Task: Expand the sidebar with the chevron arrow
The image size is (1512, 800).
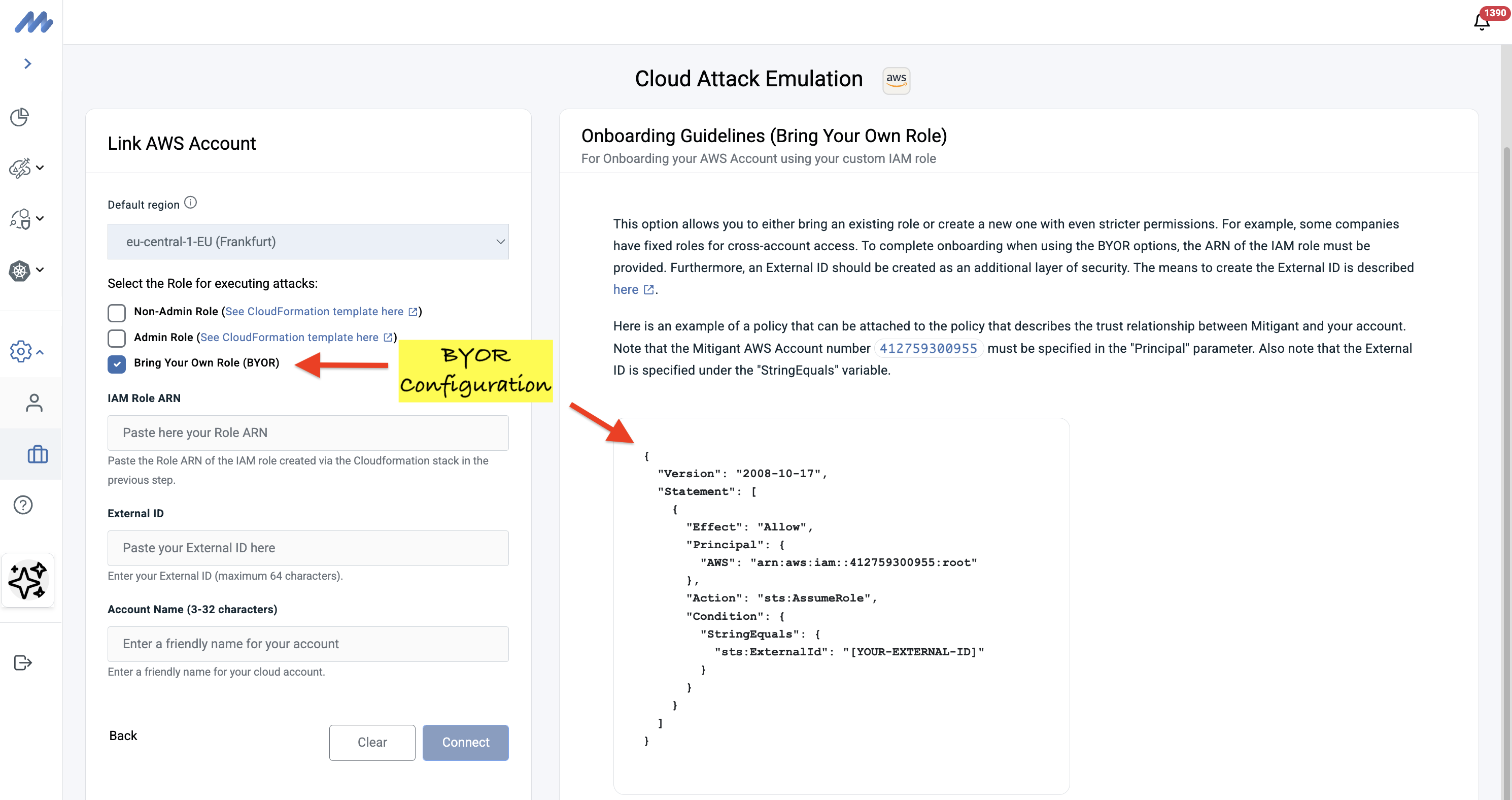Action: (27, 63)
